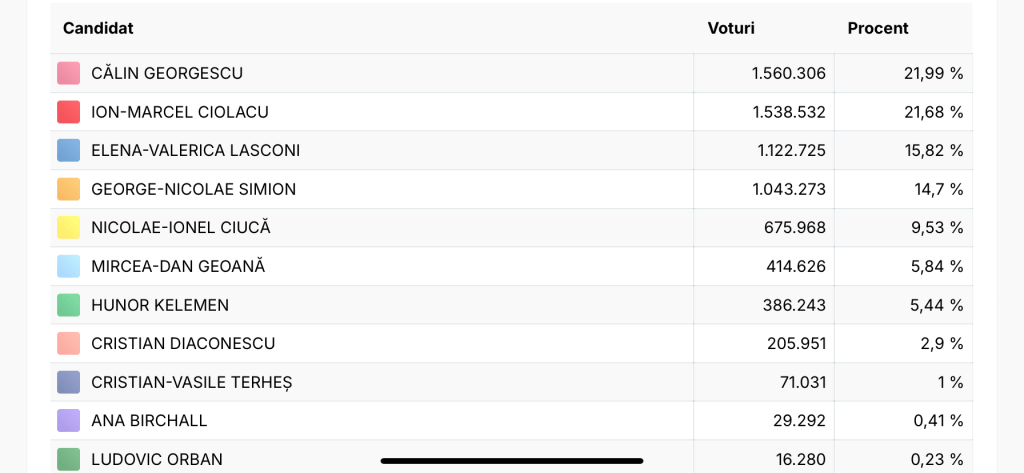
Task: Sort by the Voturi column header
Action: (x=731, y=28)
